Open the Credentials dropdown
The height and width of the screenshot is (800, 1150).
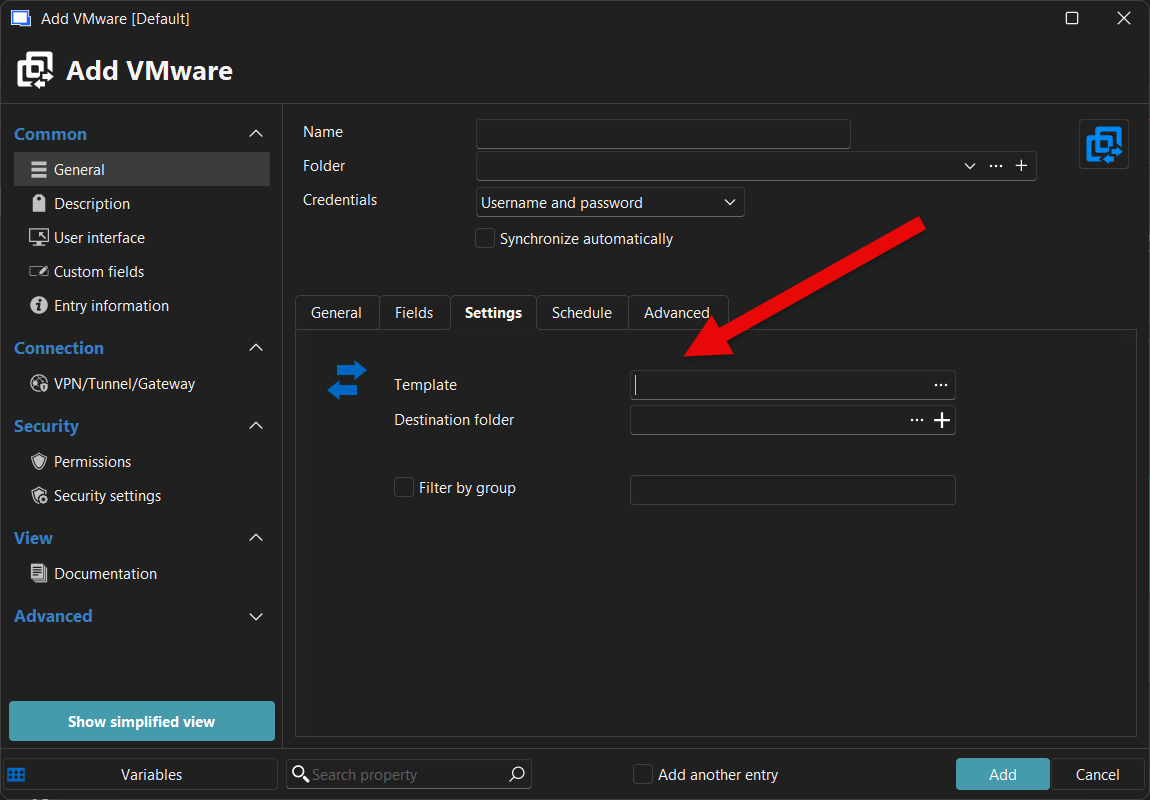[610, 202]
